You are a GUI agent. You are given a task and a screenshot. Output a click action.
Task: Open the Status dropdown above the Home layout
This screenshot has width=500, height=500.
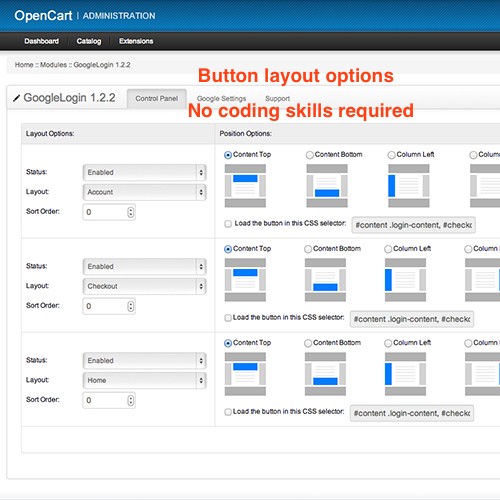145,360
